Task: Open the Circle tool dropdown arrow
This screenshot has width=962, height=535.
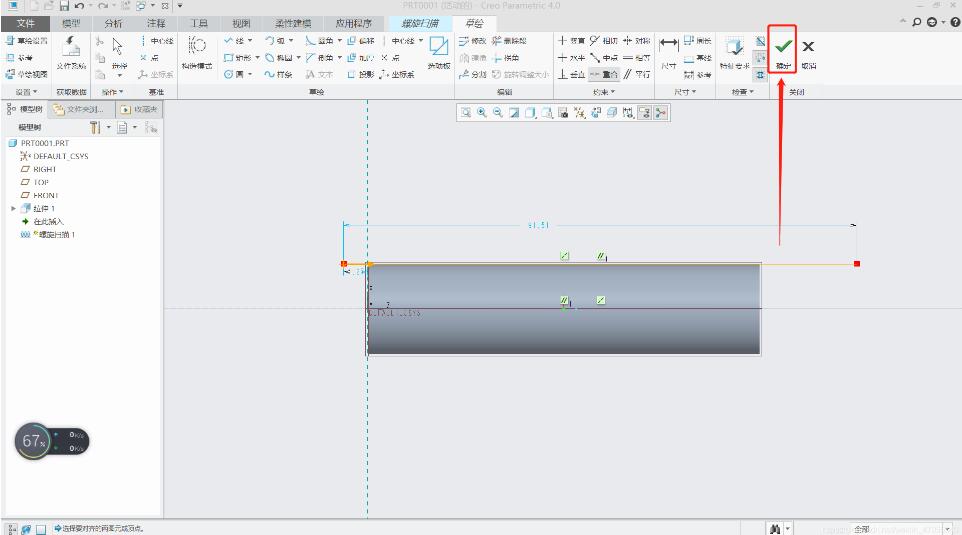Action: coord(250,74)
